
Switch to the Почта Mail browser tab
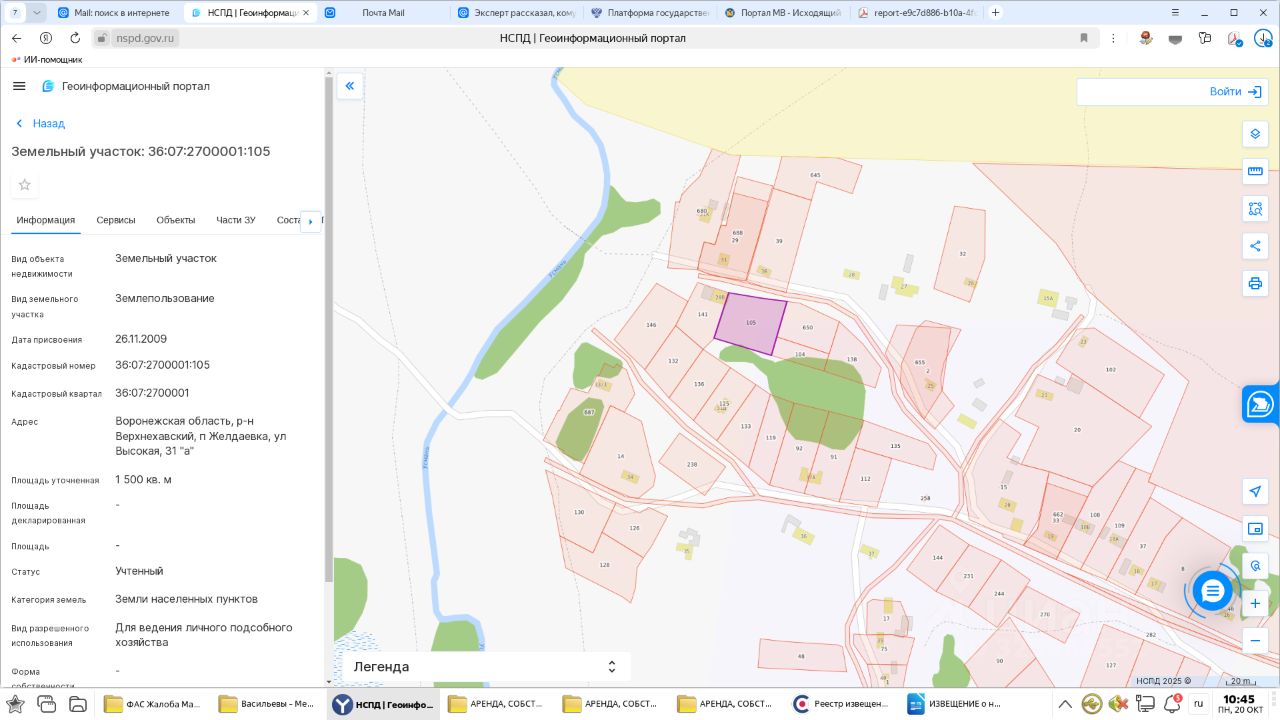pos(383,13)
